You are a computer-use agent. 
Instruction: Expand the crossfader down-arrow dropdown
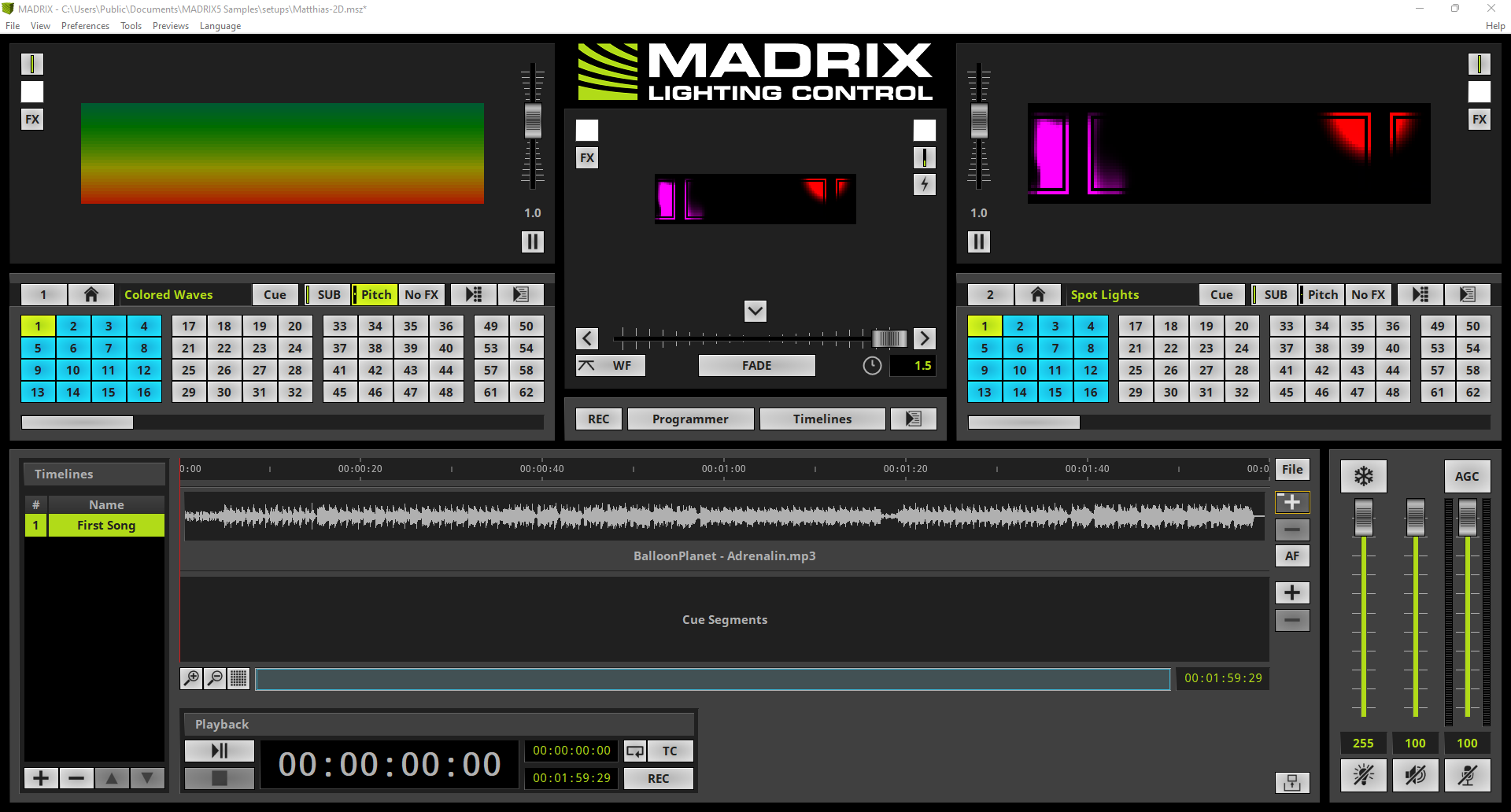pyautogui.click(x=755, y=311)
